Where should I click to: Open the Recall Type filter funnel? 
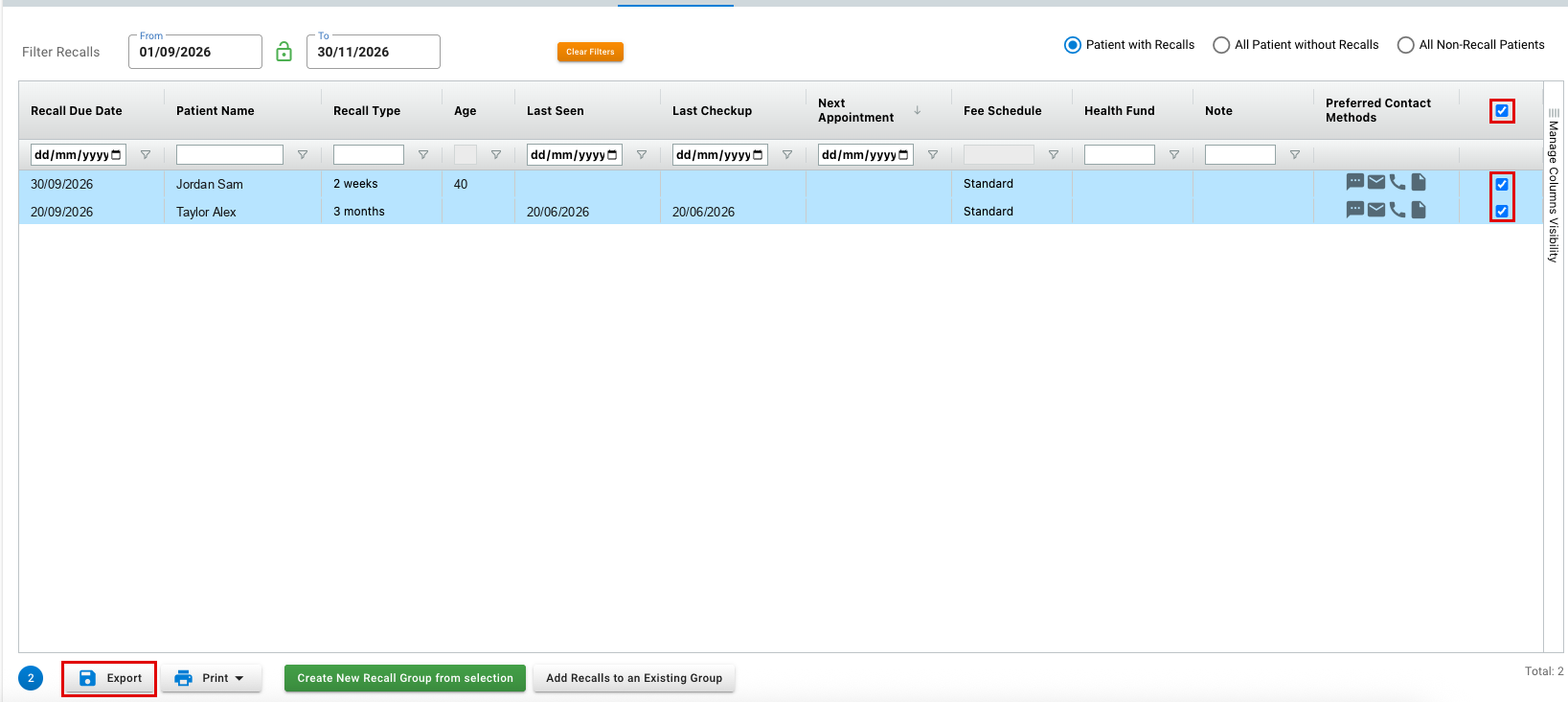(423, 154)
